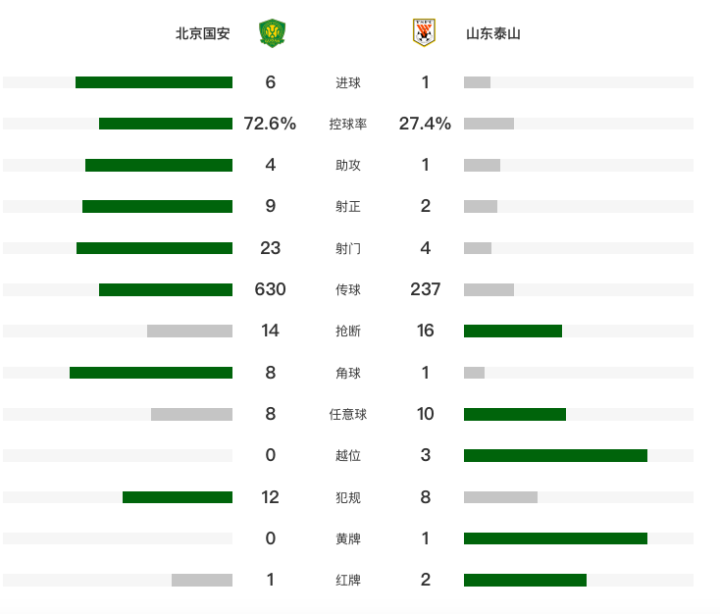Select the 控球率 possession label
This screenshot has height=614, width=720.
coord(348,124)
